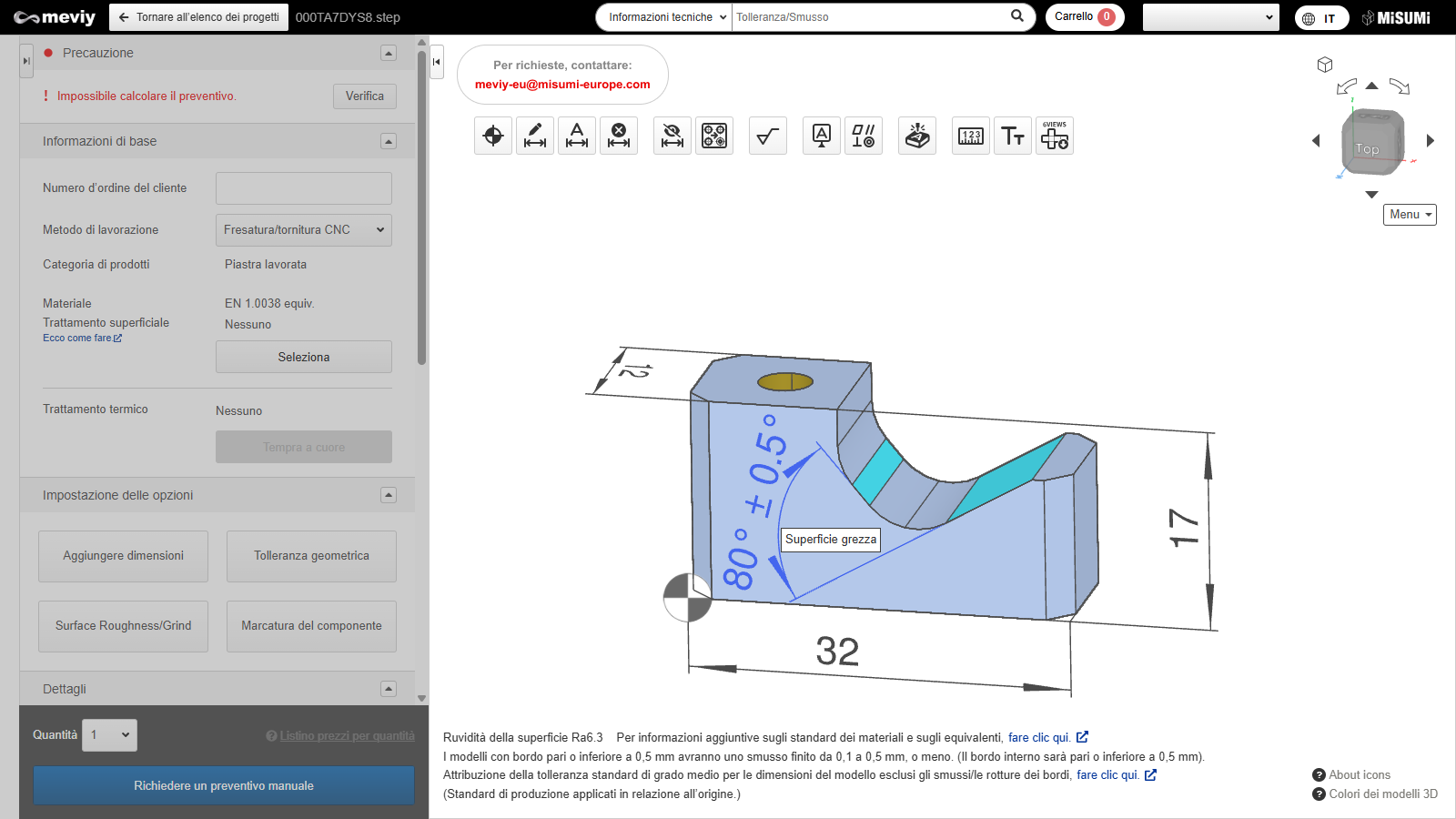Viewport: 1456px width, 819px height.
Task: Toggle the hide dimensions eye-slash tool
Action: tap(672, 136)
